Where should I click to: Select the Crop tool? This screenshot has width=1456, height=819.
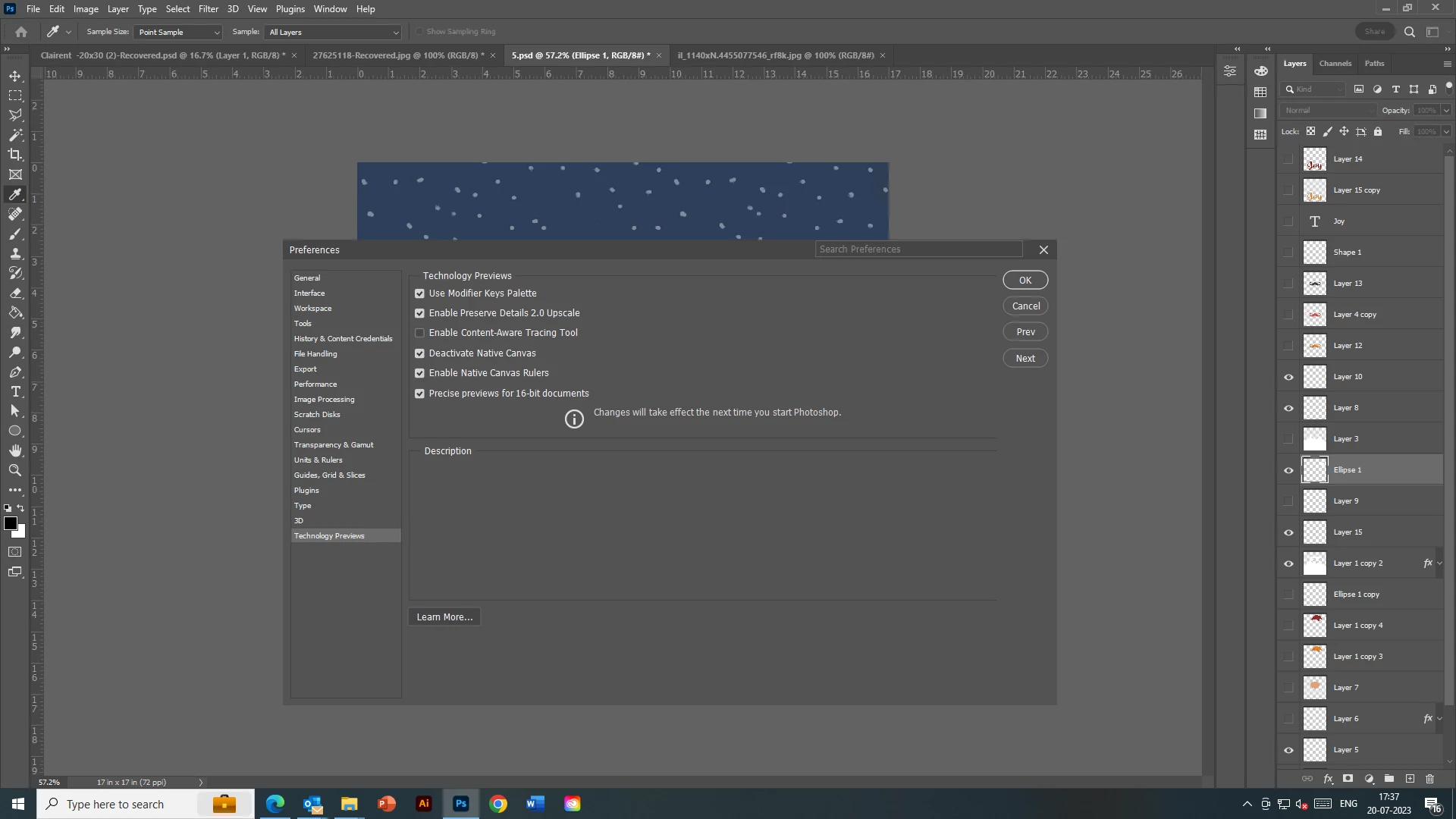pyautogui.click(x=15, y=155)
